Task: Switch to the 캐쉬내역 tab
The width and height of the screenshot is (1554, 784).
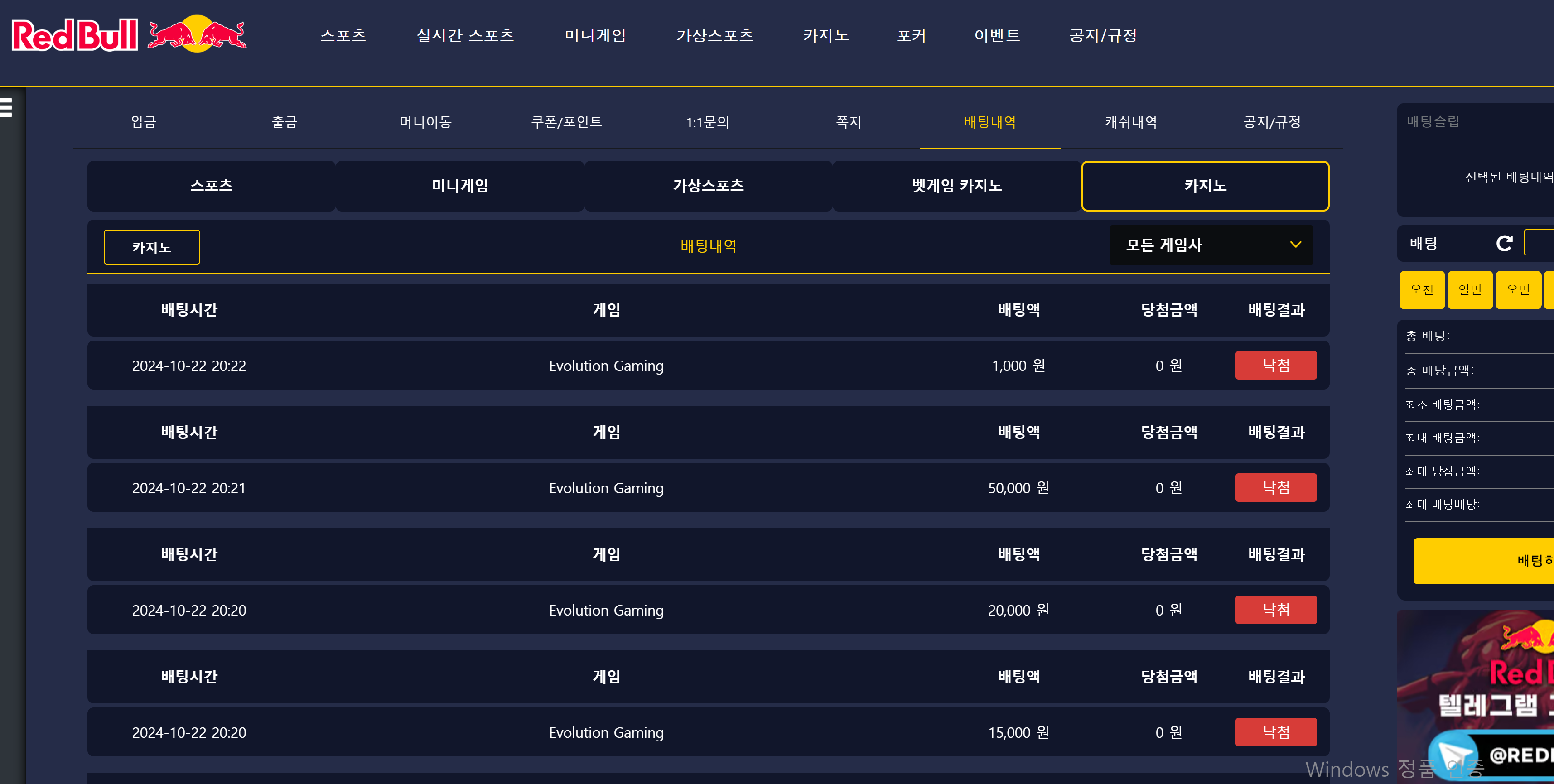Action: coord(1130,122)
